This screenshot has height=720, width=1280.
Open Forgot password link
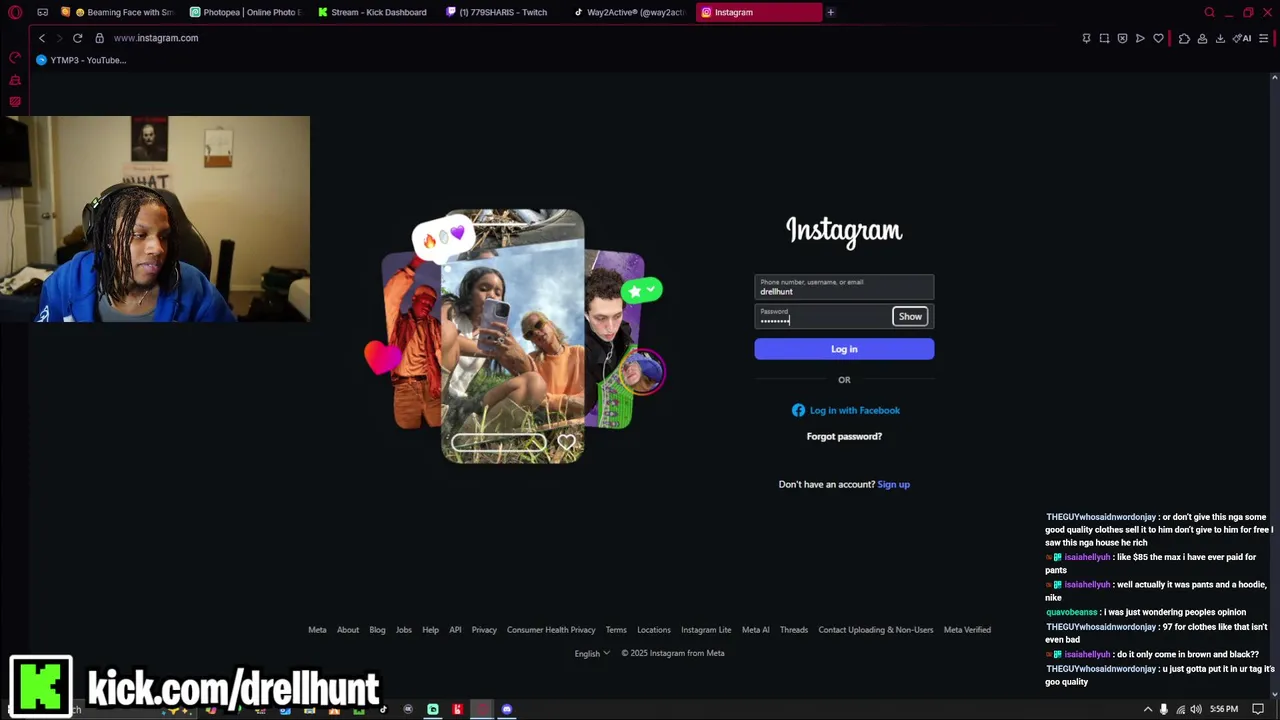[x=844, y=436]
